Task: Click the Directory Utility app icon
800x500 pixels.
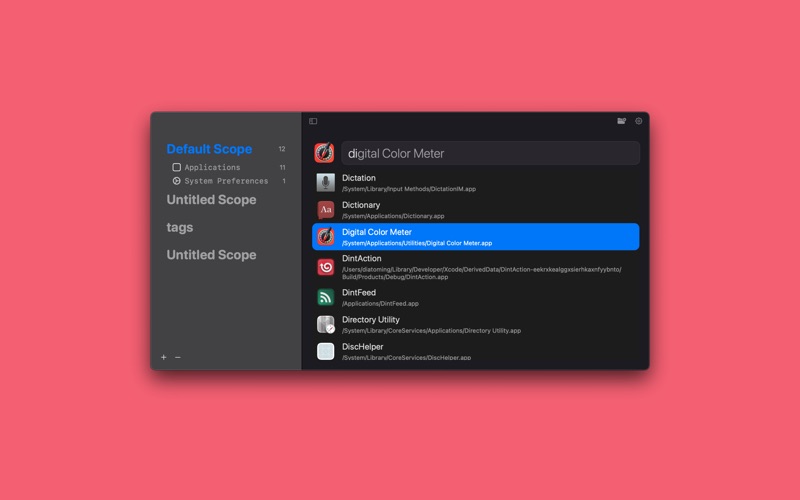Action: click(x=326, y=324)
